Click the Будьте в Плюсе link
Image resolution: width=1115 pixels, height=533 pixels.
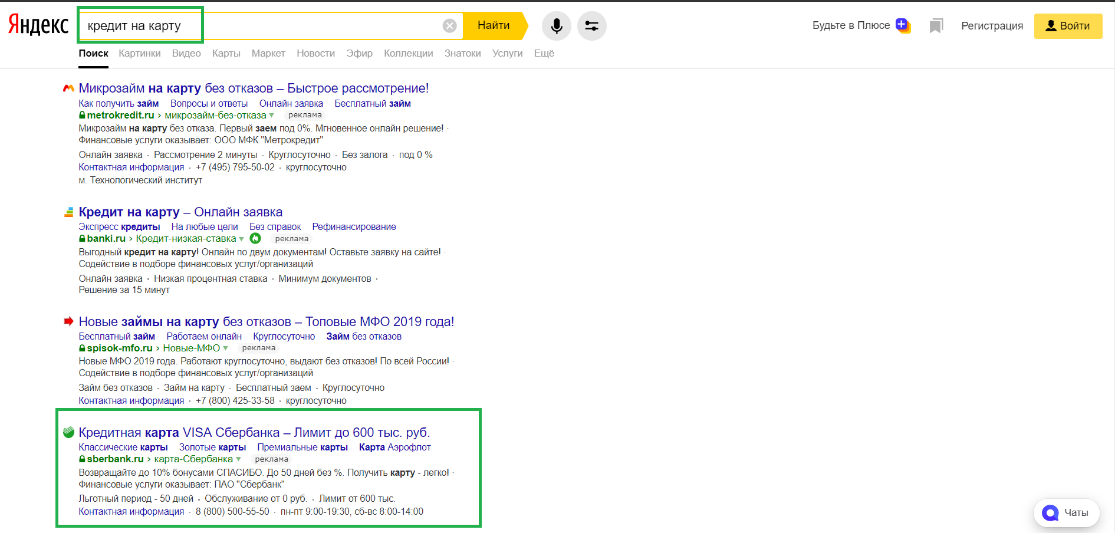click(851, 26)
